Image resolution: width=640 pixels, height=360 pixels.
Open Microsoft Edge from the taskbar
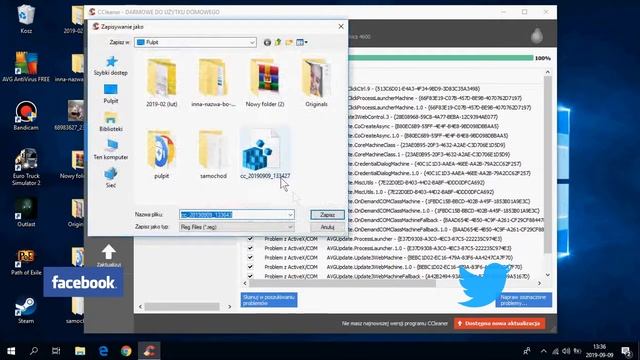point(103,351)
